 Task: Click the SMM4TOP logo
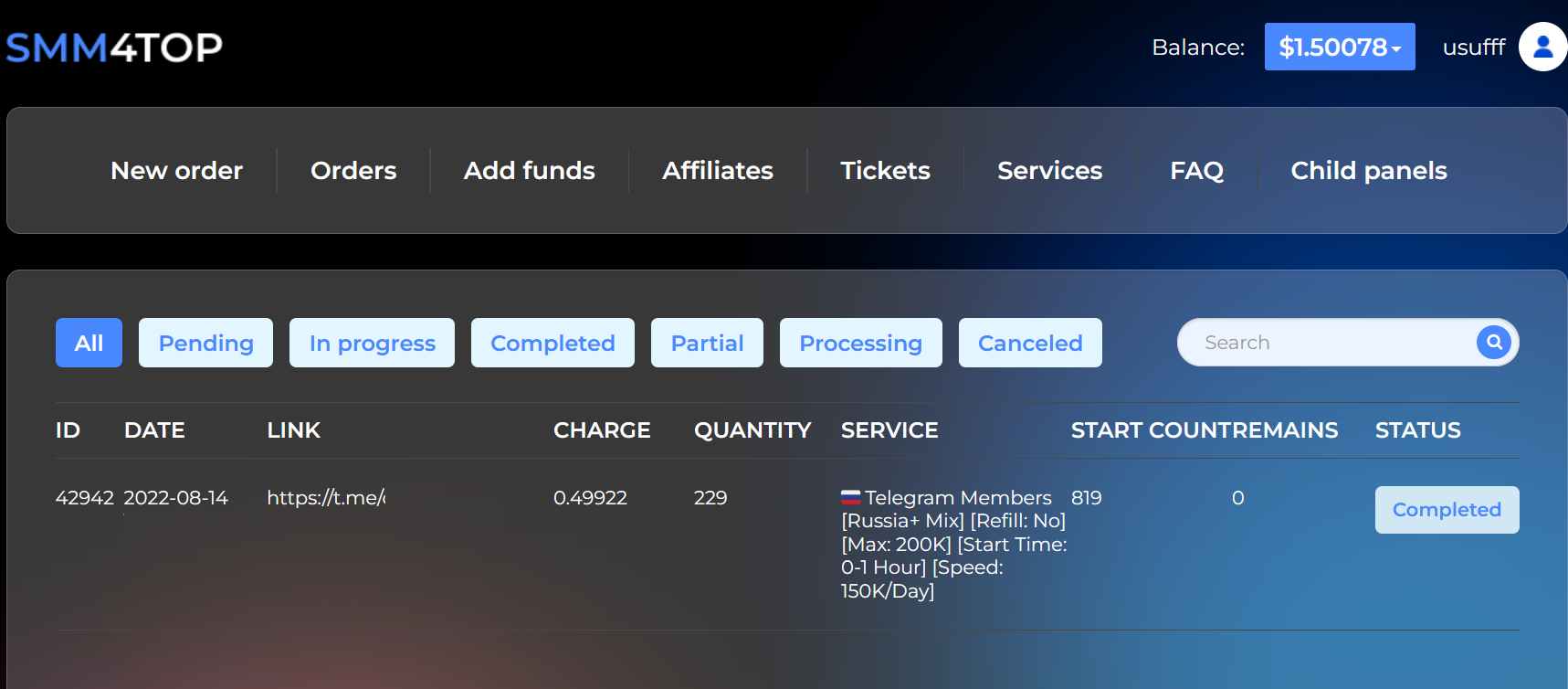[x=114, y=48]
